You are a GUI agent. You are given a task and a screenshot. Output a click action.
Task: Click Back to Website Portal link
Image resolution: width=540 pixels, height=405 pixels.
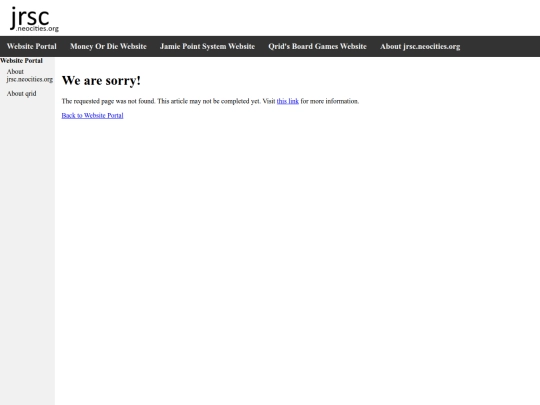[x=92, y=116]
